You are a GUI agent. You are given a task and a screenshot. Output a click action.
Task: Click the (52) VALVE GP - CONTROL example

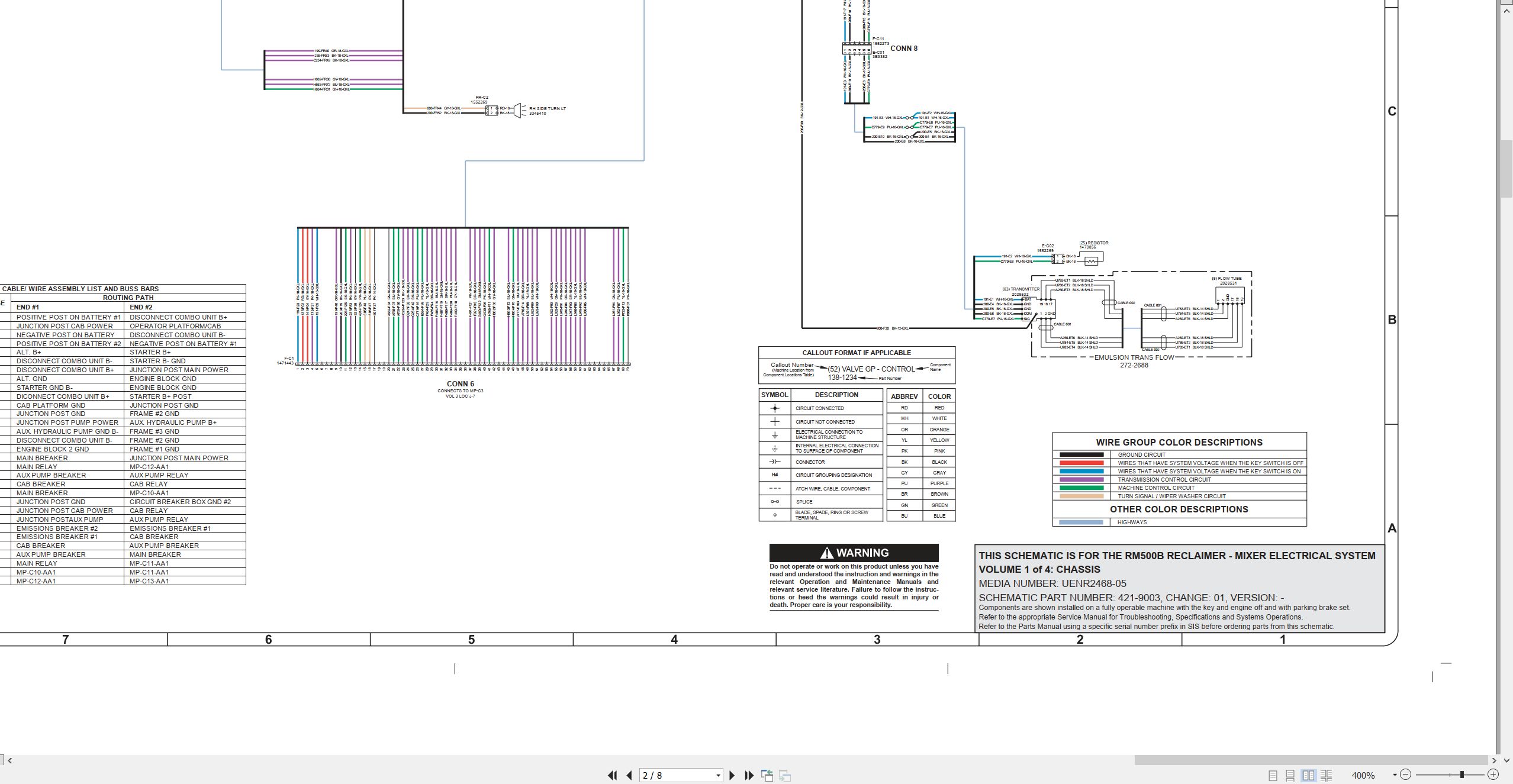click(871, 369)
